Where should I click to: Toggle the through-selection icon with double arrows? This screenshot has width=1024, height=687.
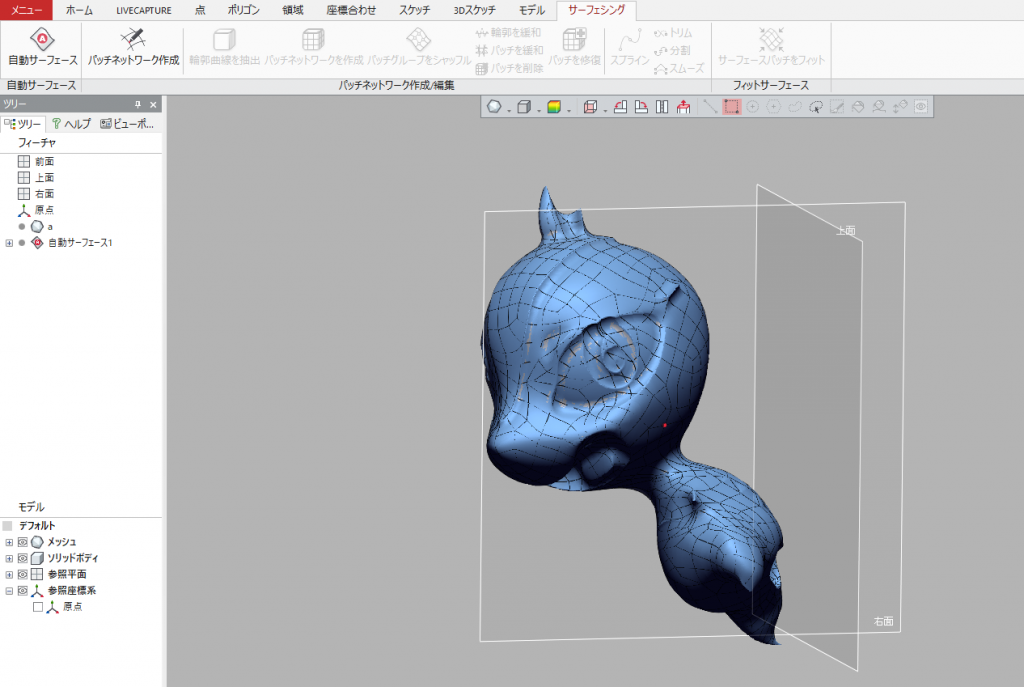(x=900, y=106)
